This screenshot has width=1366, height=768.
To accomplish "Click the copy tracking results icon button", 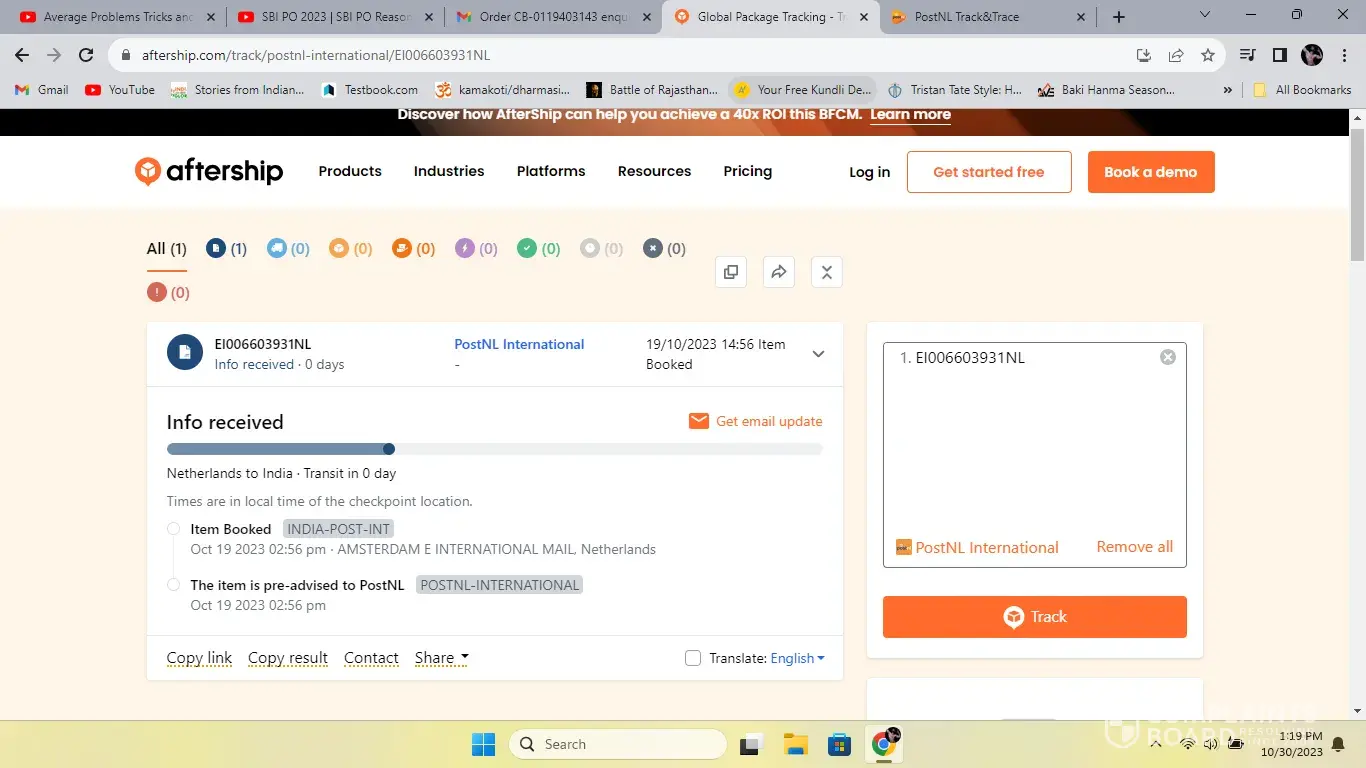I will pos(731,272).
